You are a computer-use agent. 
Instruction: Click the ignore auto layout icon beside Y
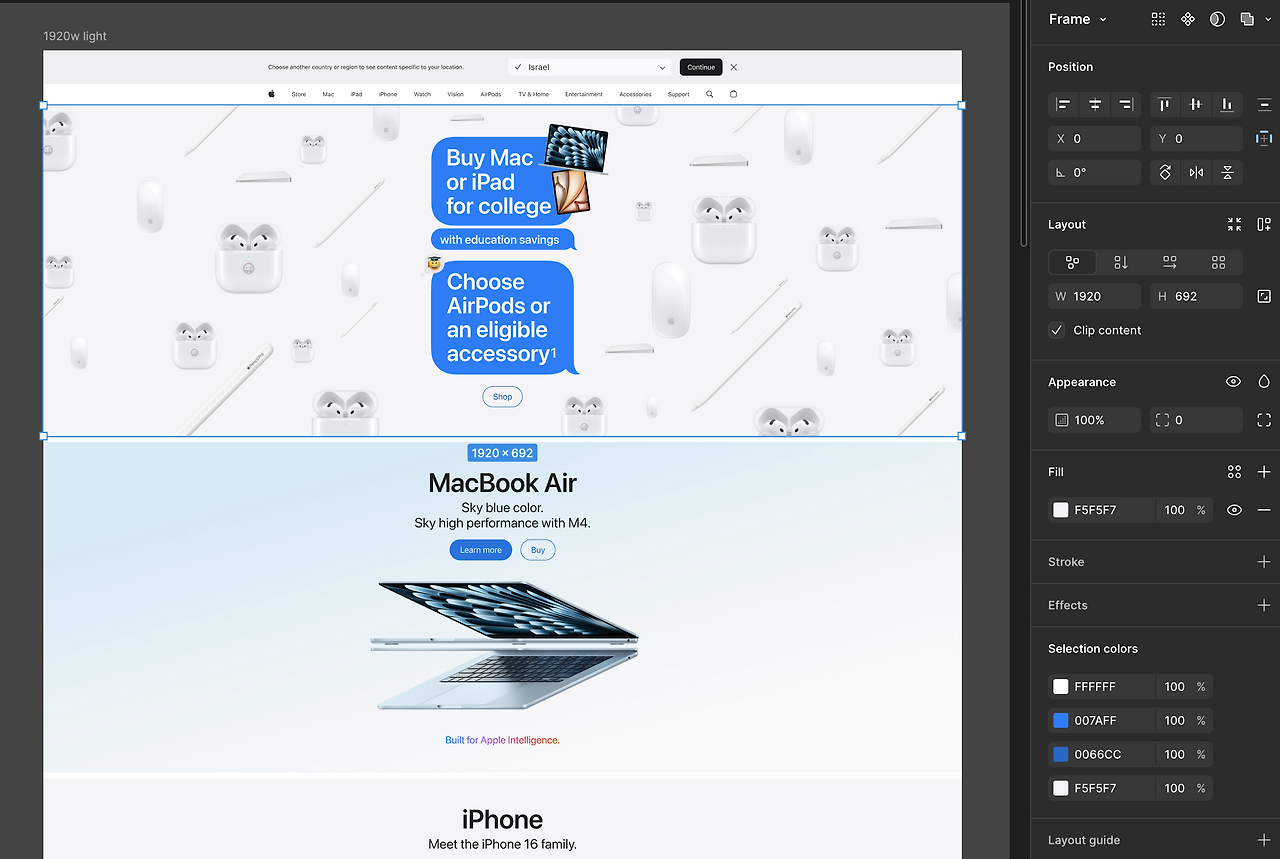point(1264,139)
